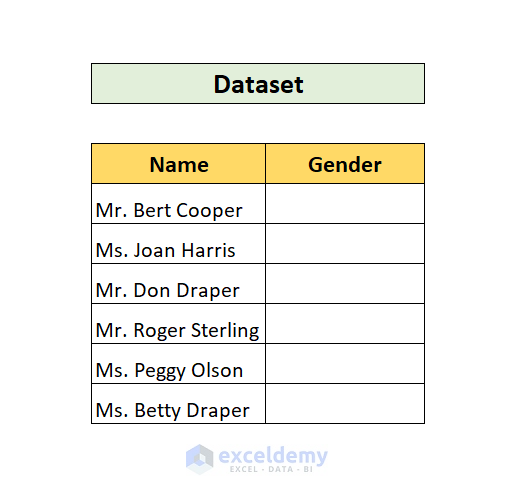Viewport: 515px width, 491px height.
Task: Click empty Gender cell beside Roger Sterling
Action: pyautogui.click(x=345, y=324)
